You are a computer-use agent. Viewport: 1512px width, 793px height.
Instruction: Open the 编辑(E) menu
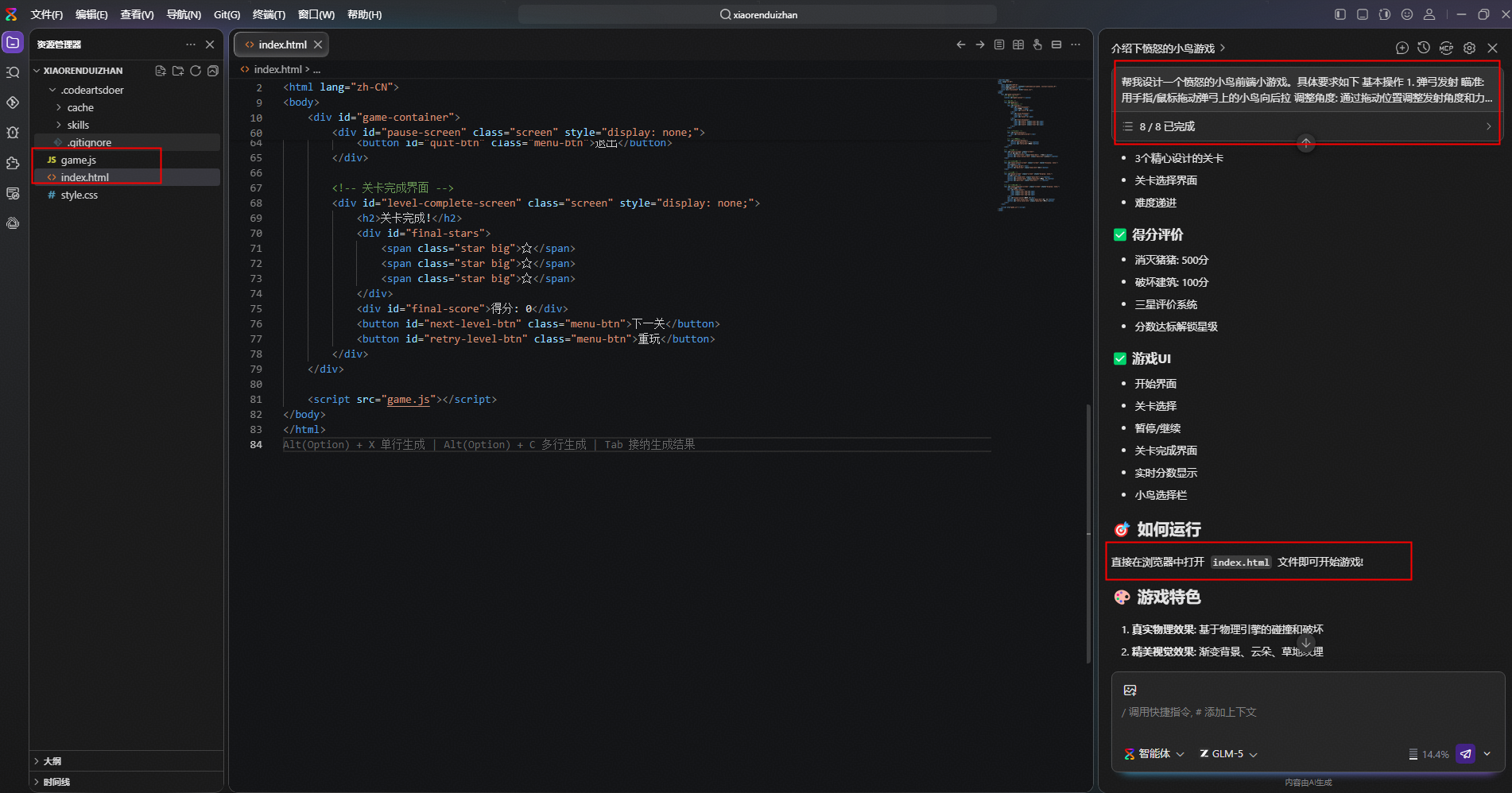[x=91, y=14]
